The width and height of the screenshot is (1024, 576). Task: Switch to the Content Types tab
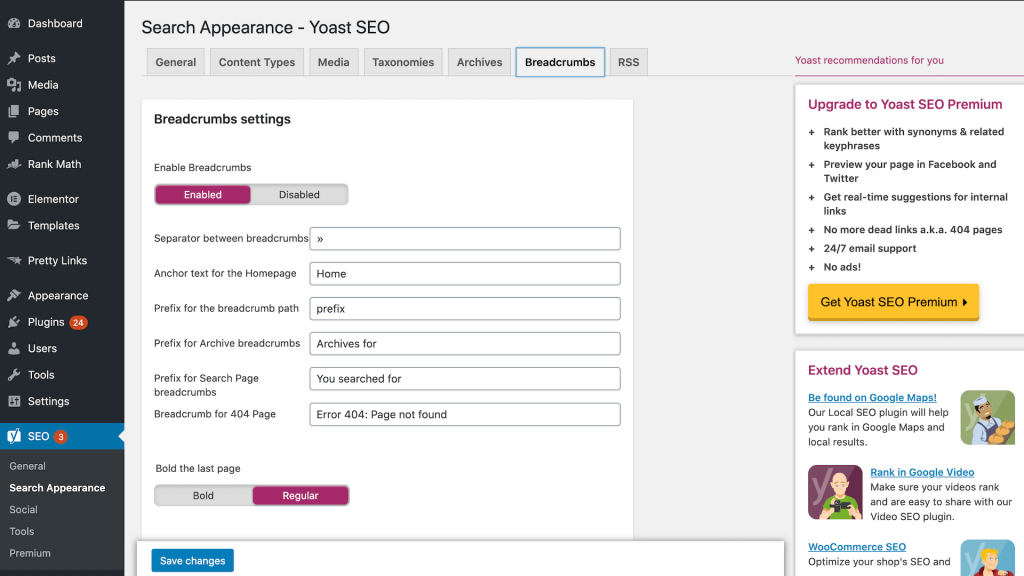tap(257, 62)
